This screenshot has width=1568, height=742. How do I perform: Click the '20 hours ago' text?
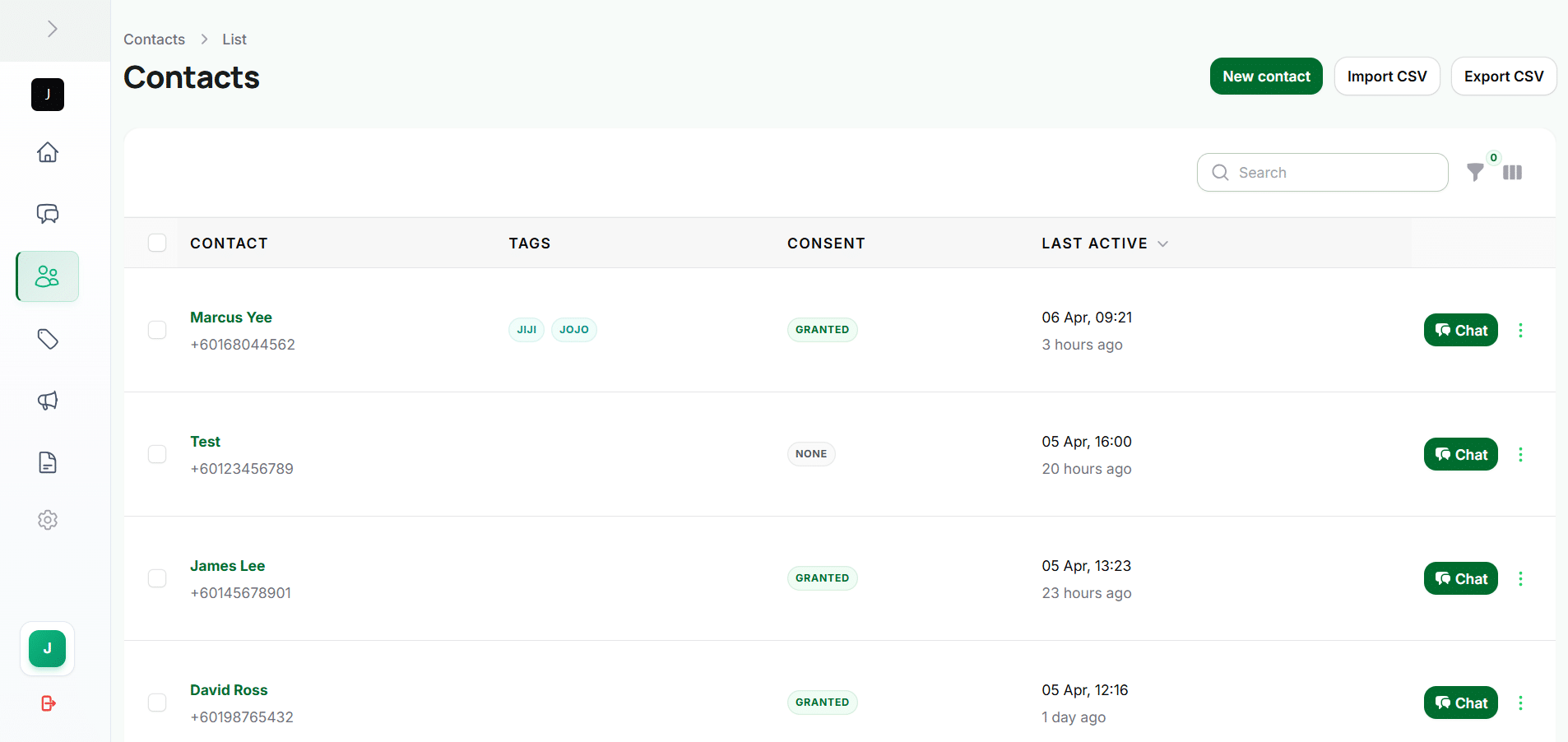(1087, 469)
